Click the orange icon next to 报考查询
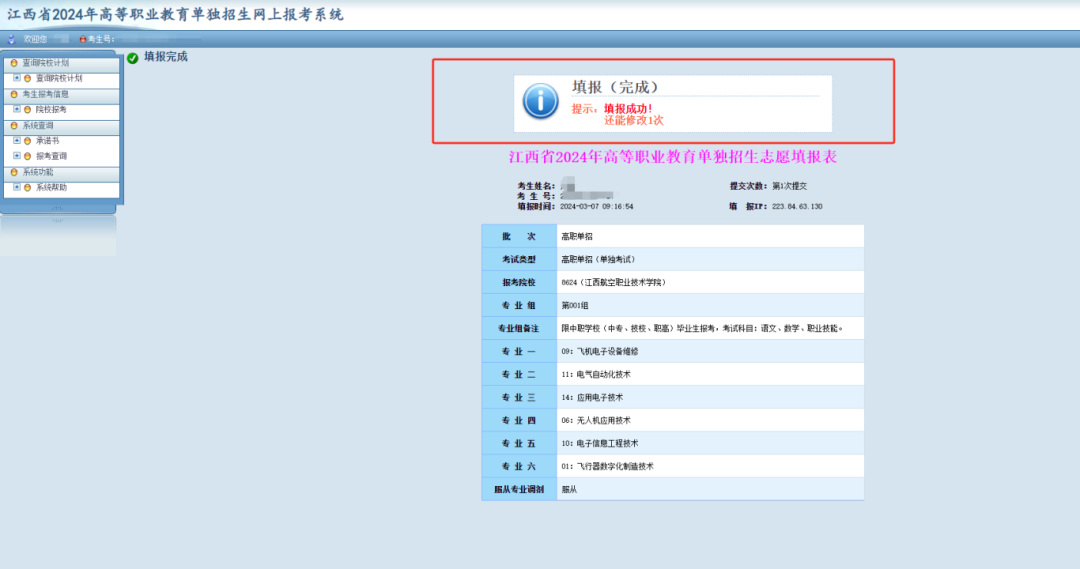The height and width of the screenshot is (569, 1080). [27, 156]
